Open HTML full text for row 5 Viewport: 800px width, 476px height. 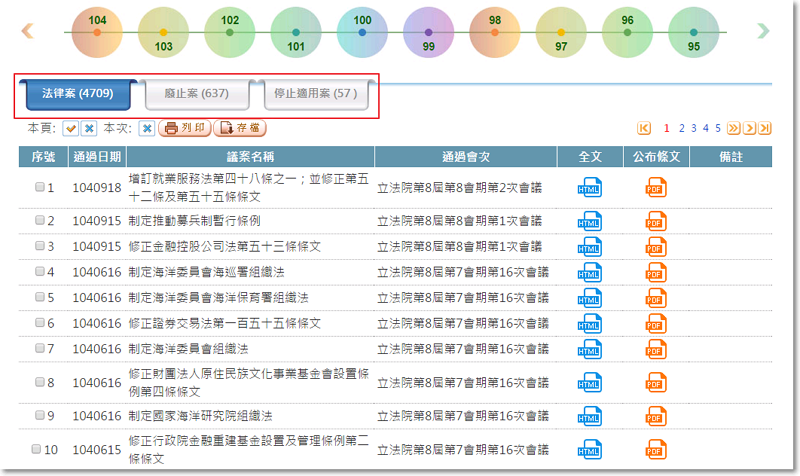click(590, 298)
